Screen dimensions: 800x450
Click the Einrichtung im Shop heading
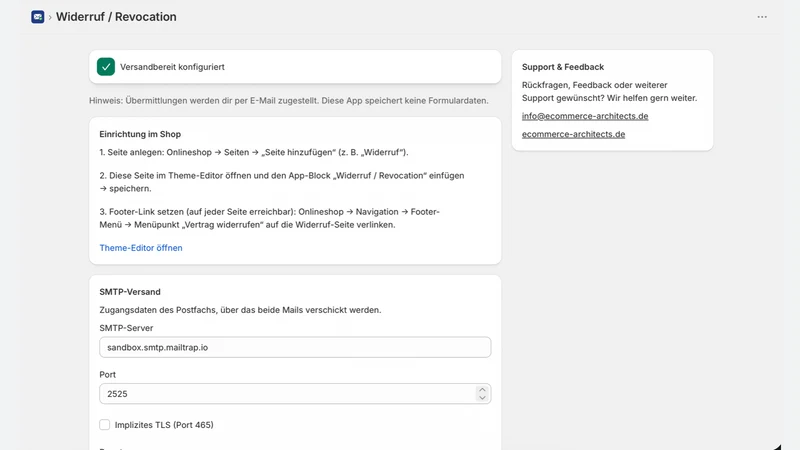click(x=140, y=134)
